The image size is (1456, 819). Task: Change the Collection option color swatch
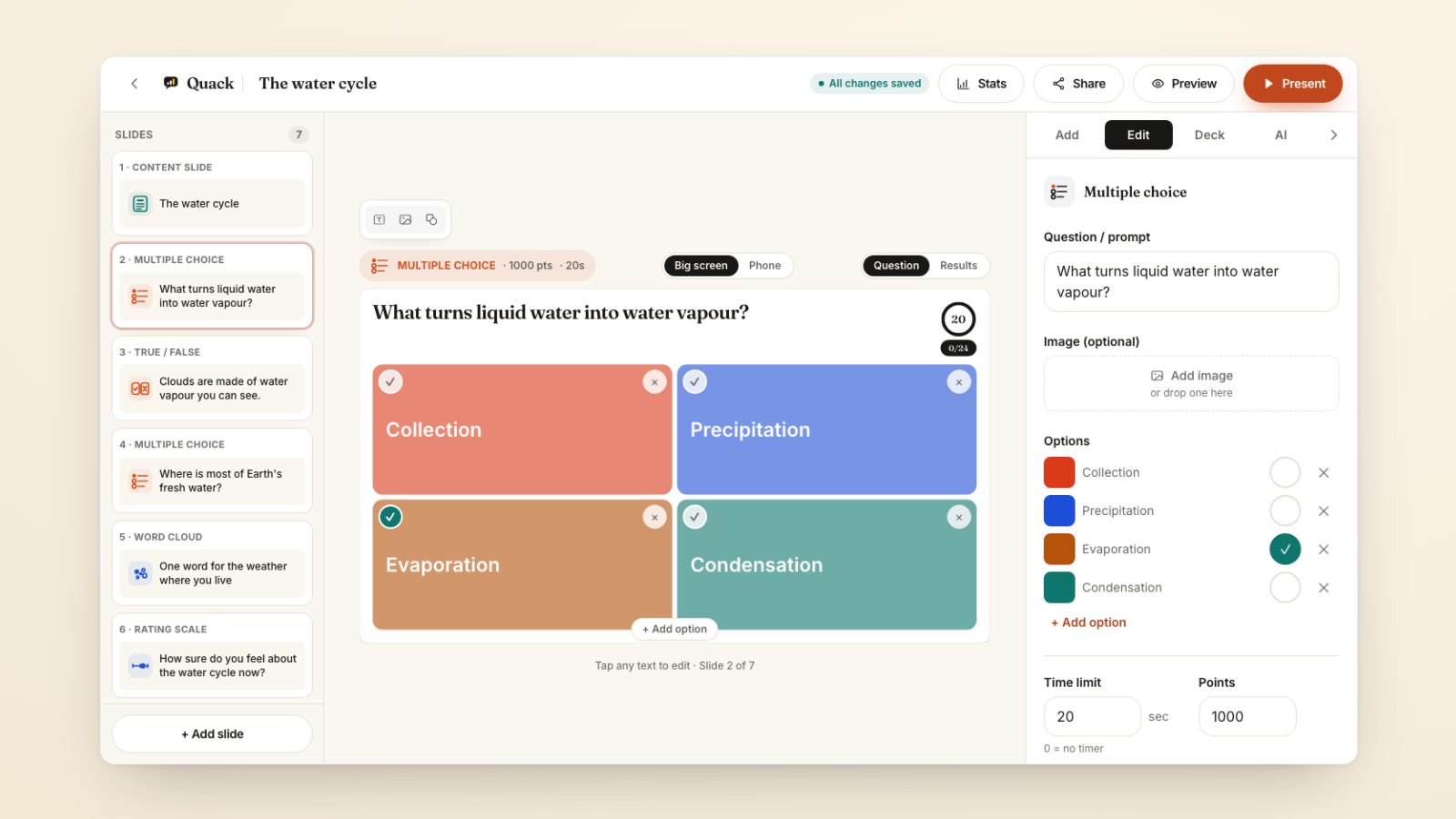[1059, 472]
